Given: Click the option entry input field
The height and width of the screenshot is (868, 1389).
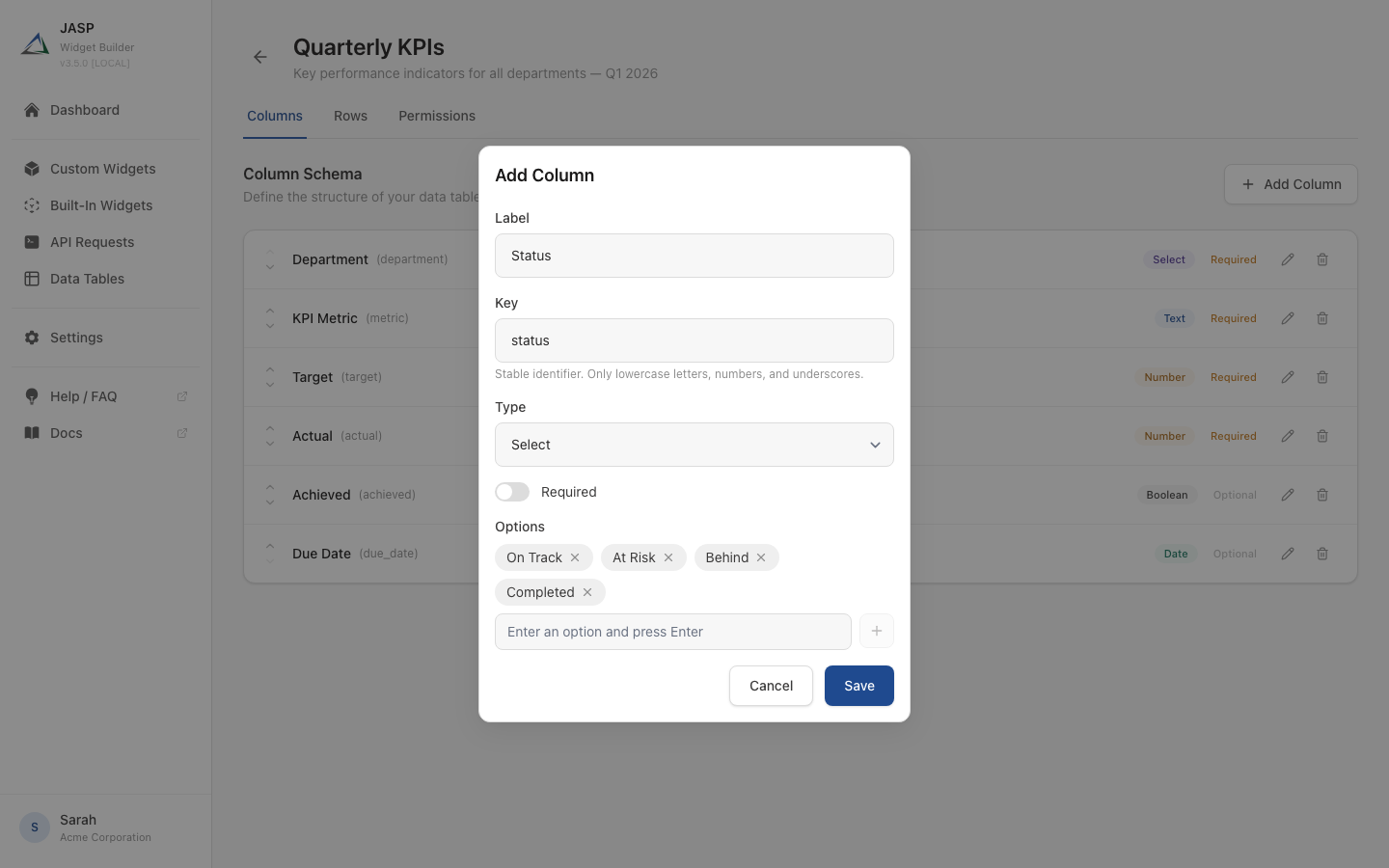Looking at the screenshot, I should pyautogui.click(x=673, y=632).
